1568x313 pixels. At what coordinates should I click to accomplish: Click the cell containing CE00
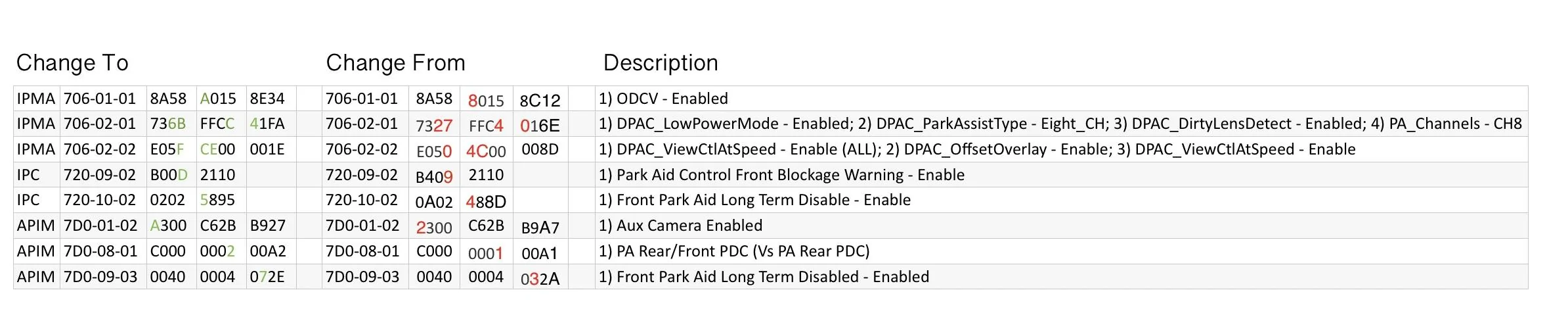click(x=218, y=150)
